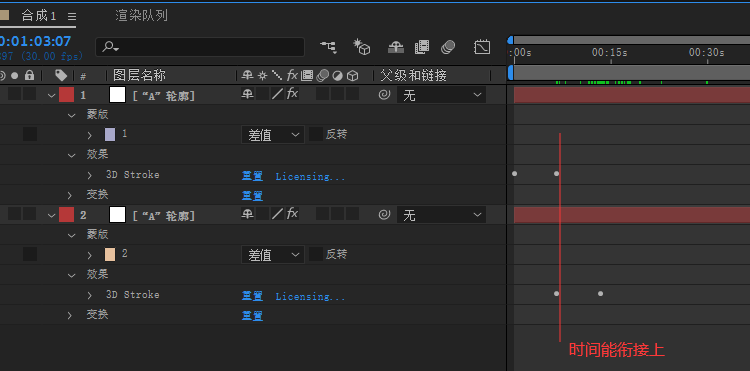Collapse layer 1 properties arrow
This screenshot has width=750, height=371.
pos(52,95)
